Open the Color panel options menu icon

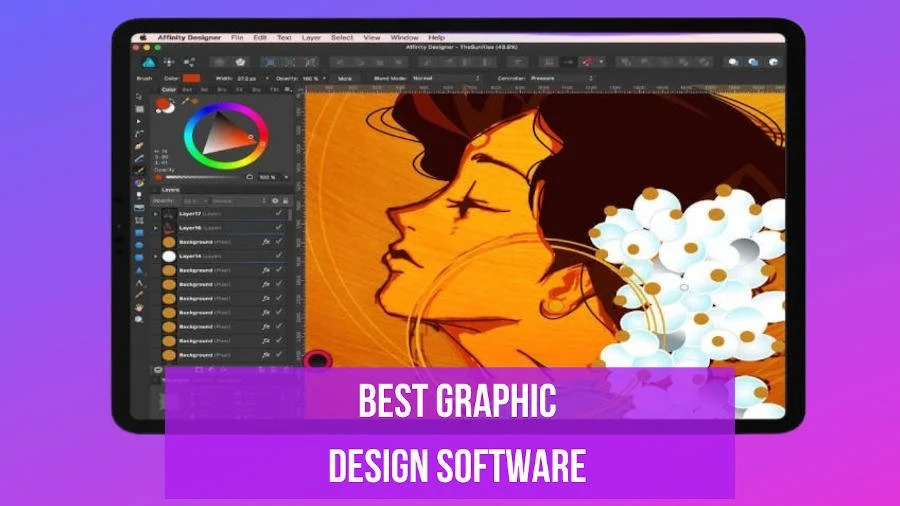point(288,90)
